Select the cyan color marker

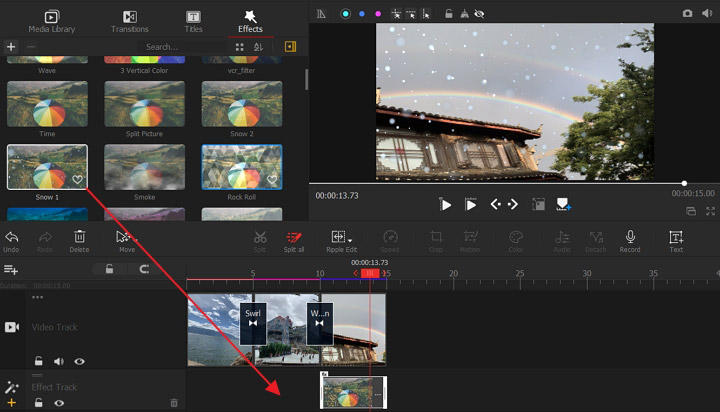[x=346, y=14]
